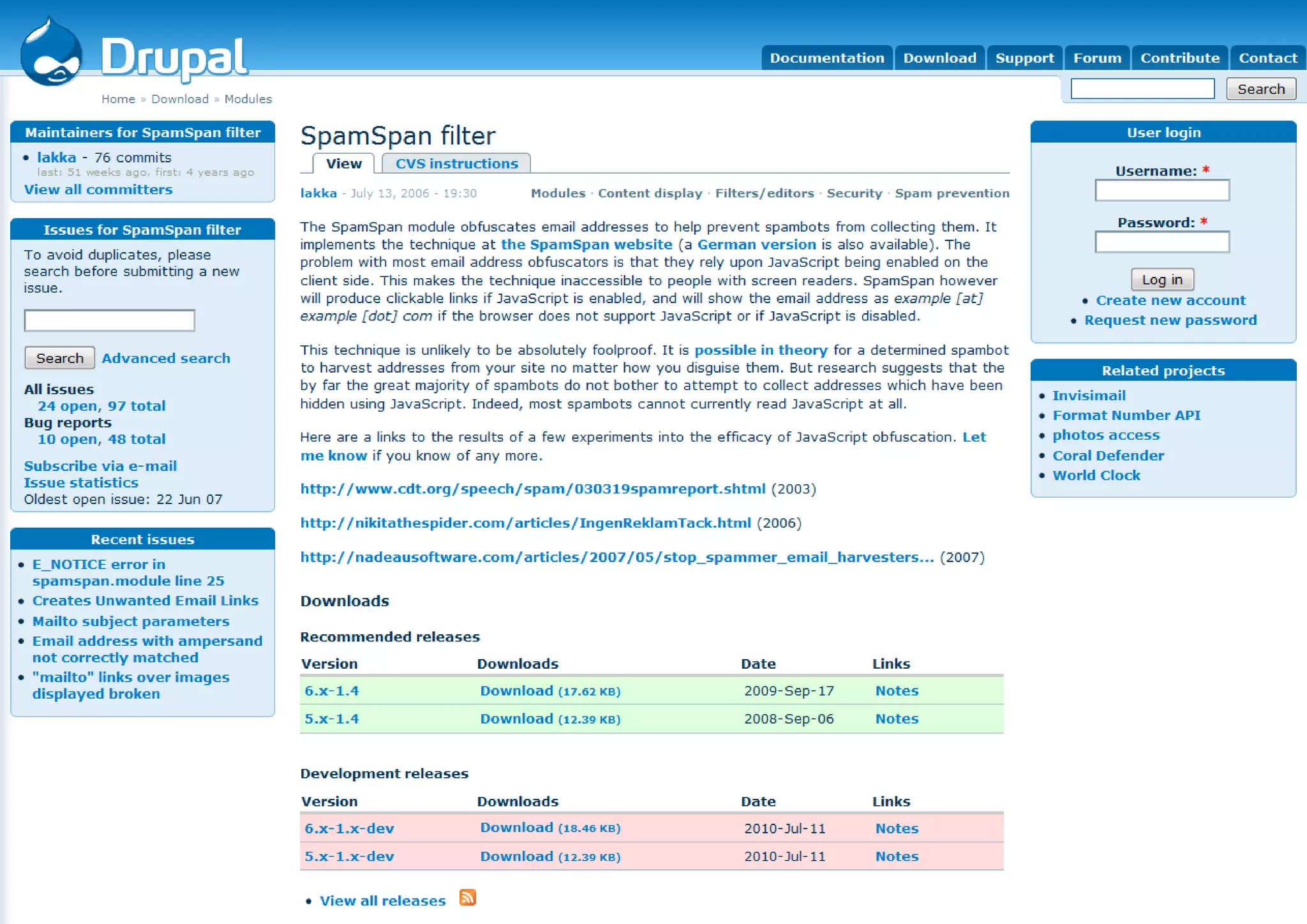
Task: Open the Modules breadcrumb link
Action: [248, 99]
